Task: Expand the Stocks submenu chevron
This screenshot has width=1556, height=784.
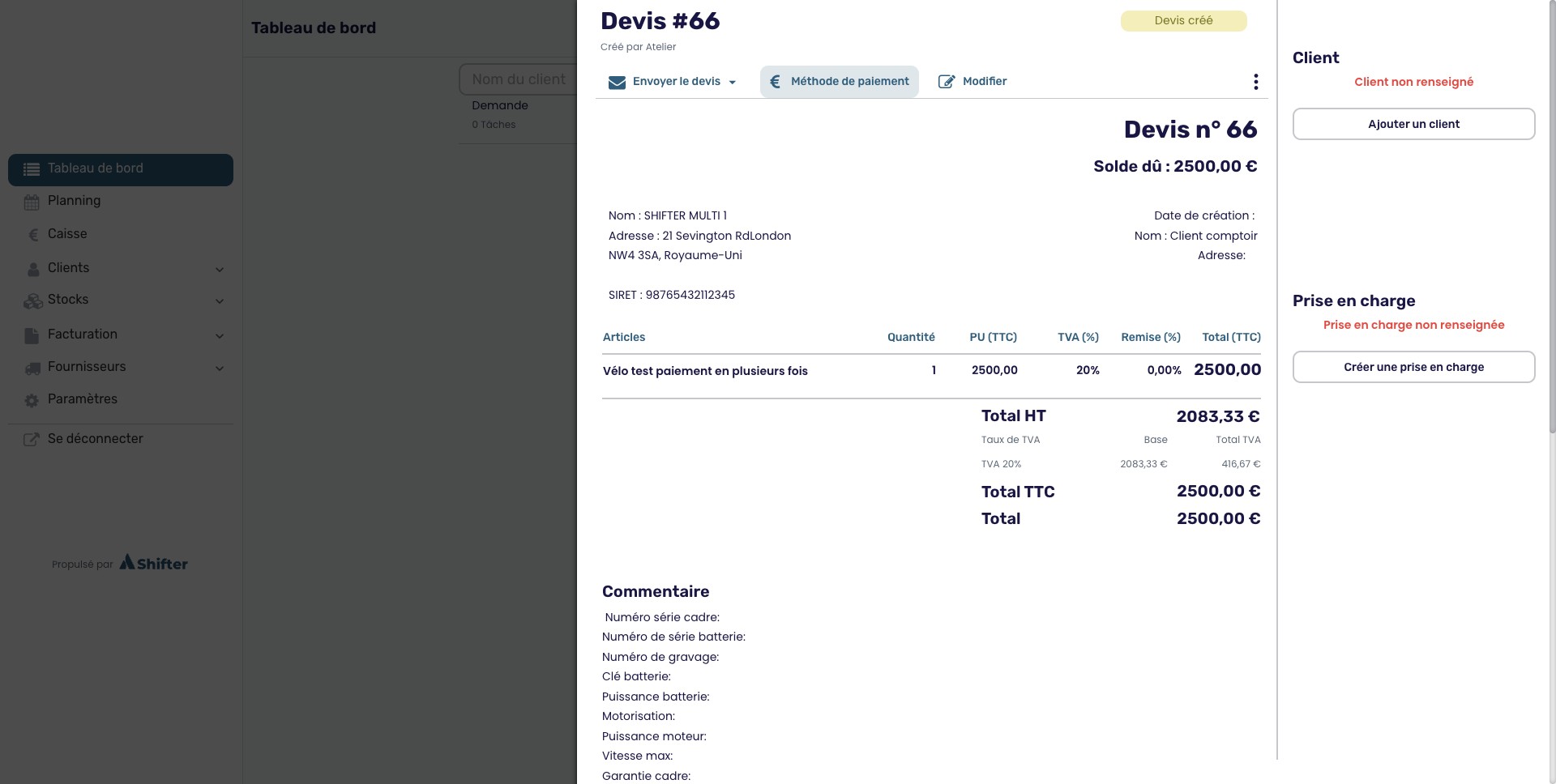Action: pyautogui.click(x=220, y=301)
